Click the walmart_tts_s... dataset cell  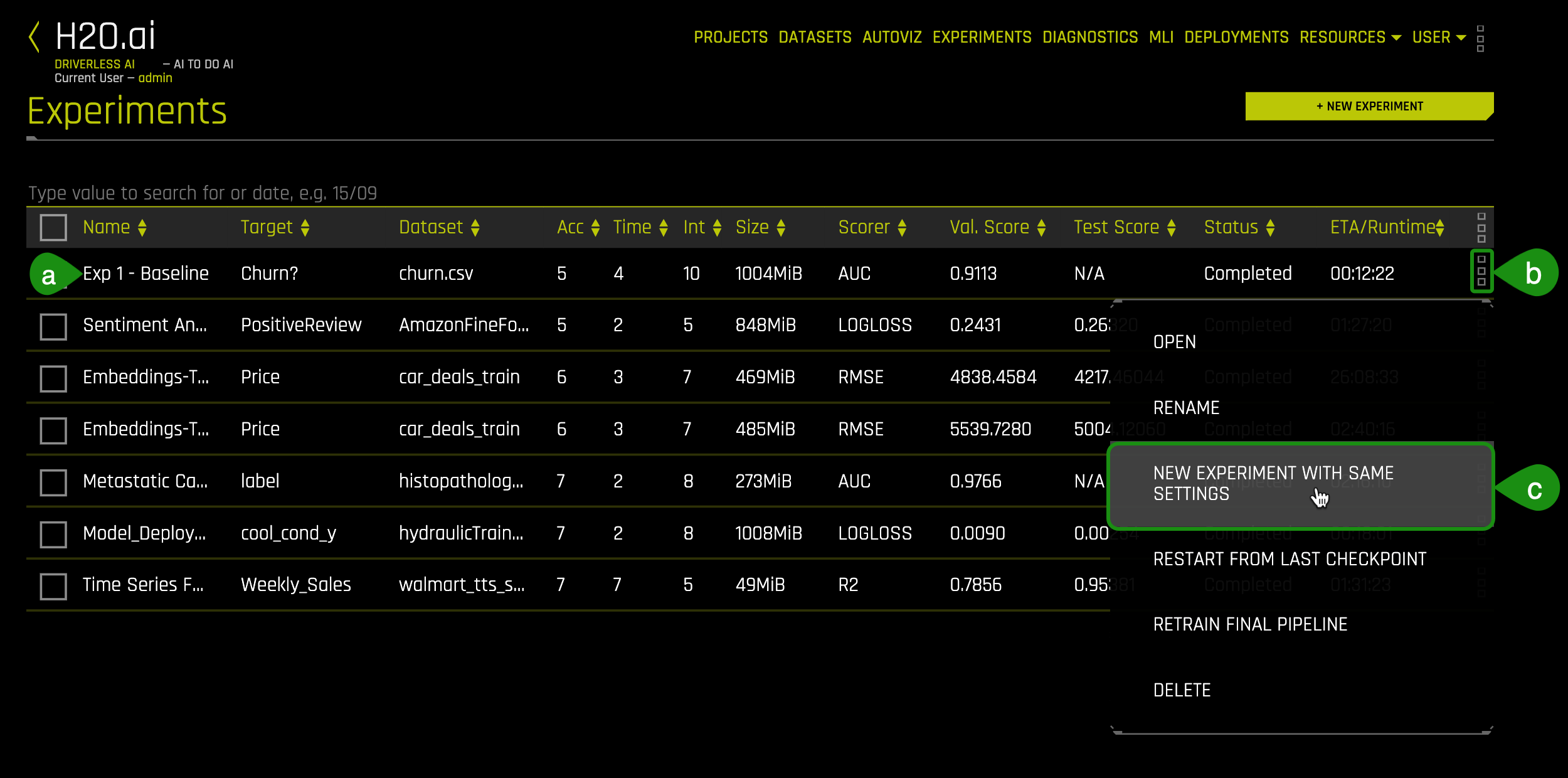pos(462,585)
